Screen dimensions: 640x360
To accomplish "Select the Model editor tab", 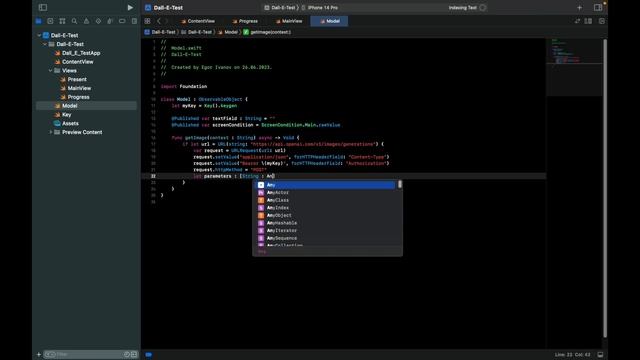I will (329, 21).
